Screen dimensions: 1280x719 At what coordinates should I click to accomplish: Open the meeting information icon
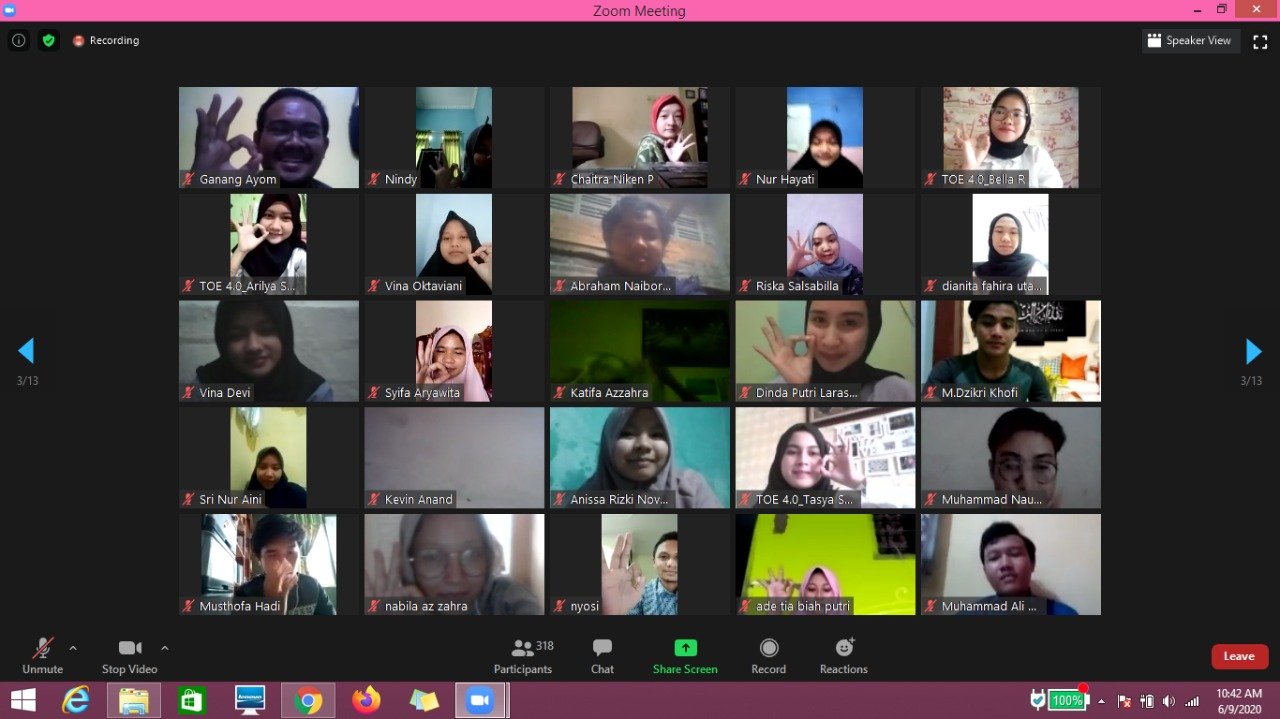point(18,41)
